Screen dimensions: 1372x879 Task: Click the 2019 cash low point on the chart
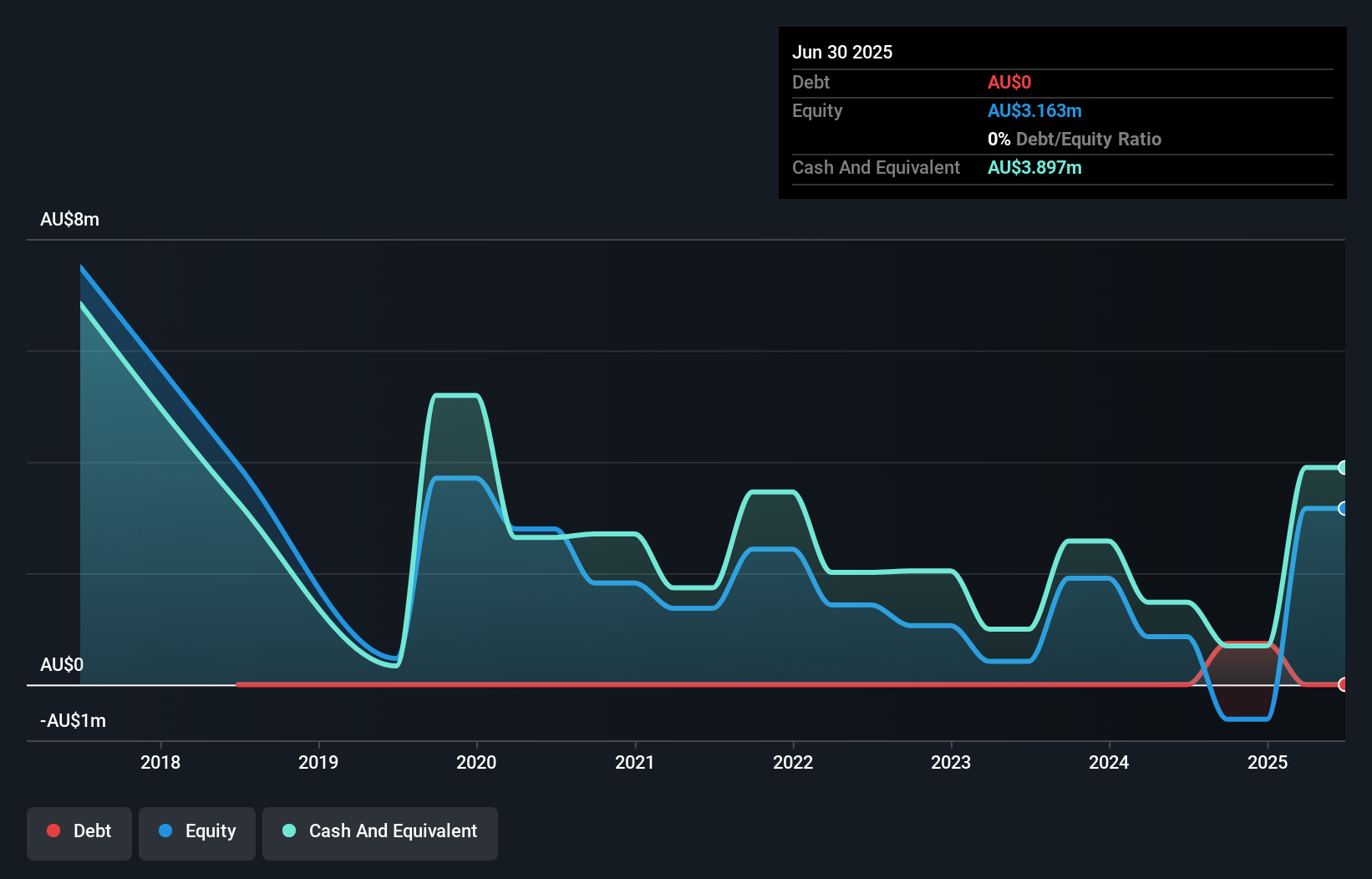click(393, 667)
